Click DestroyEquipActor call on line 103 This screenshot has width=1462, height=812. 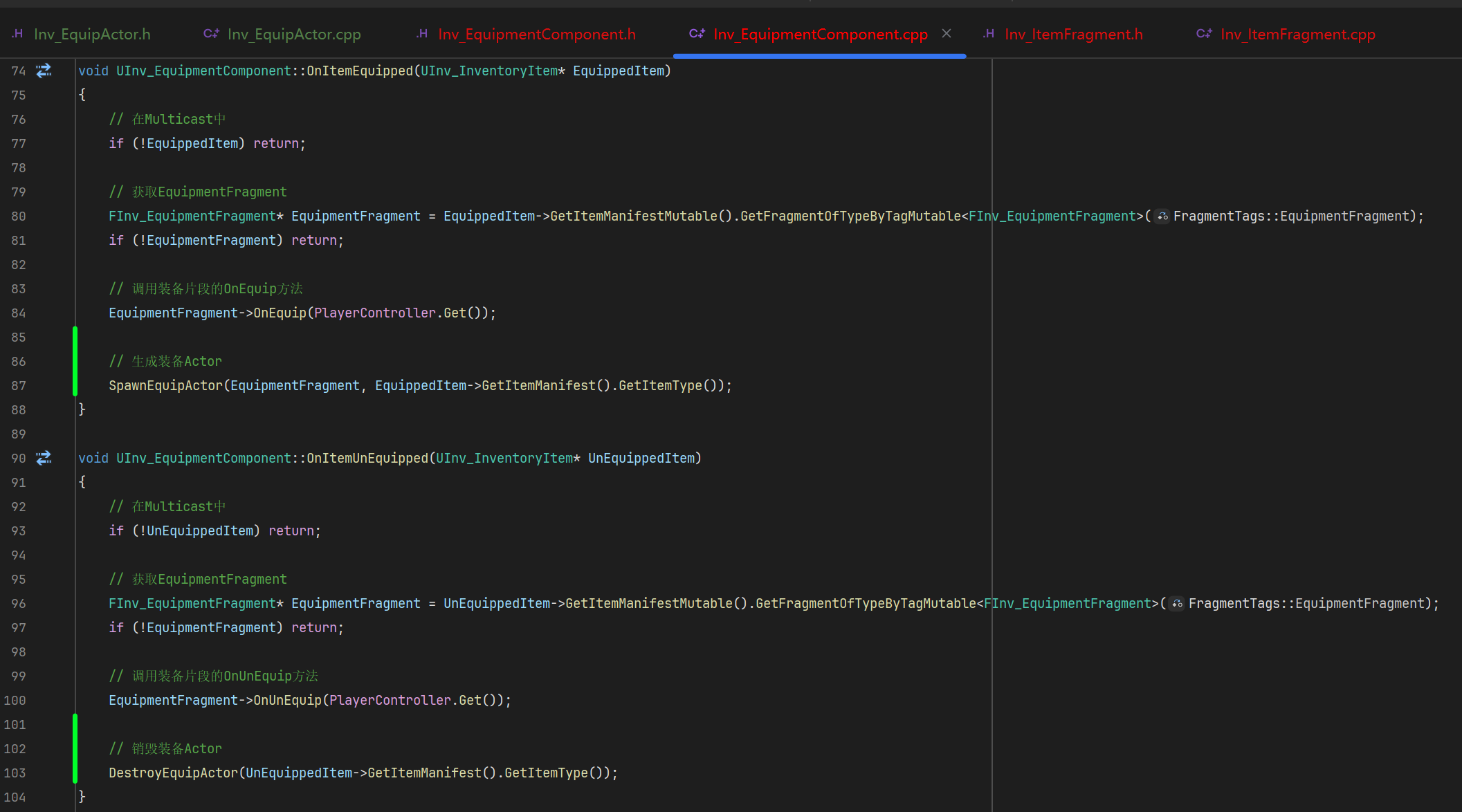[173, 773]
